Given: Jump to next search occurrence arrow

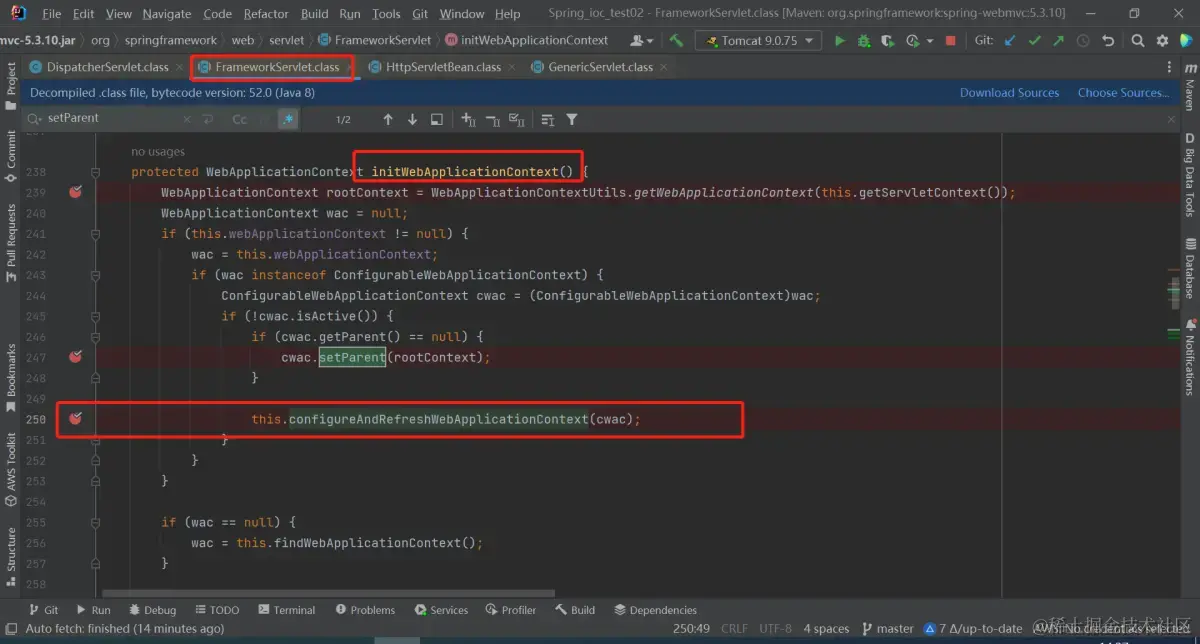Looking at the screenshot, I should click(x=412, y=119).
